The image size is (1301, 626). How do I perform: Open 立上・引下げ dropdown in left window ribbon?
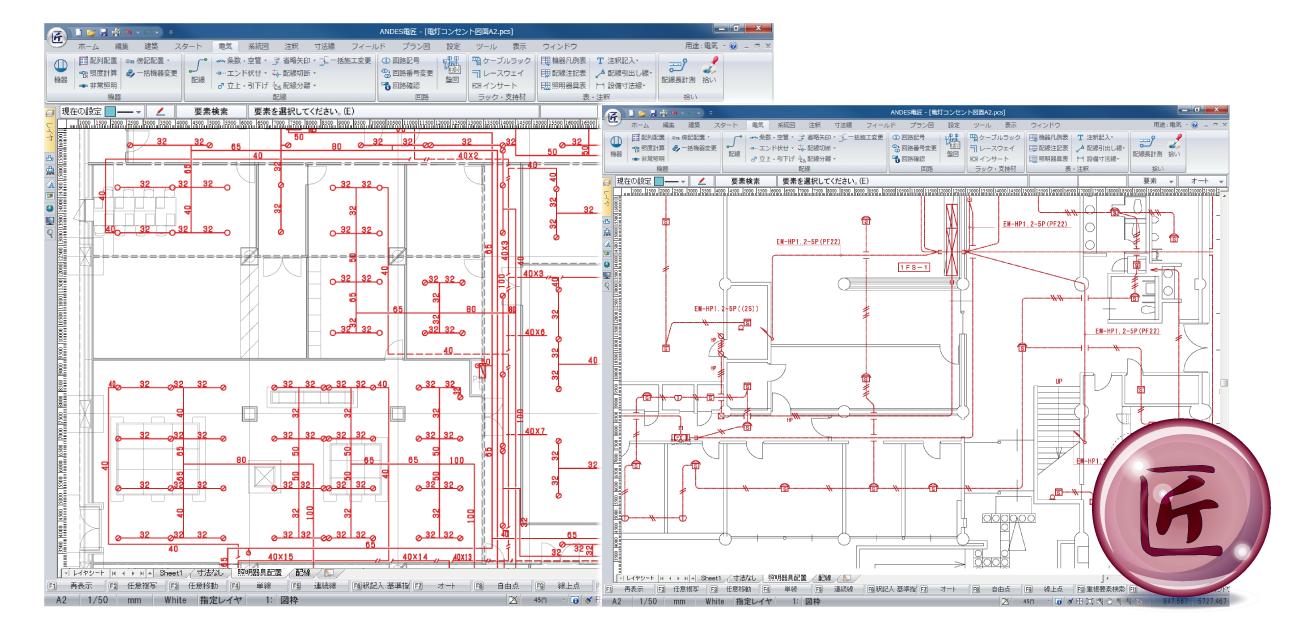[x=241, y=85]
